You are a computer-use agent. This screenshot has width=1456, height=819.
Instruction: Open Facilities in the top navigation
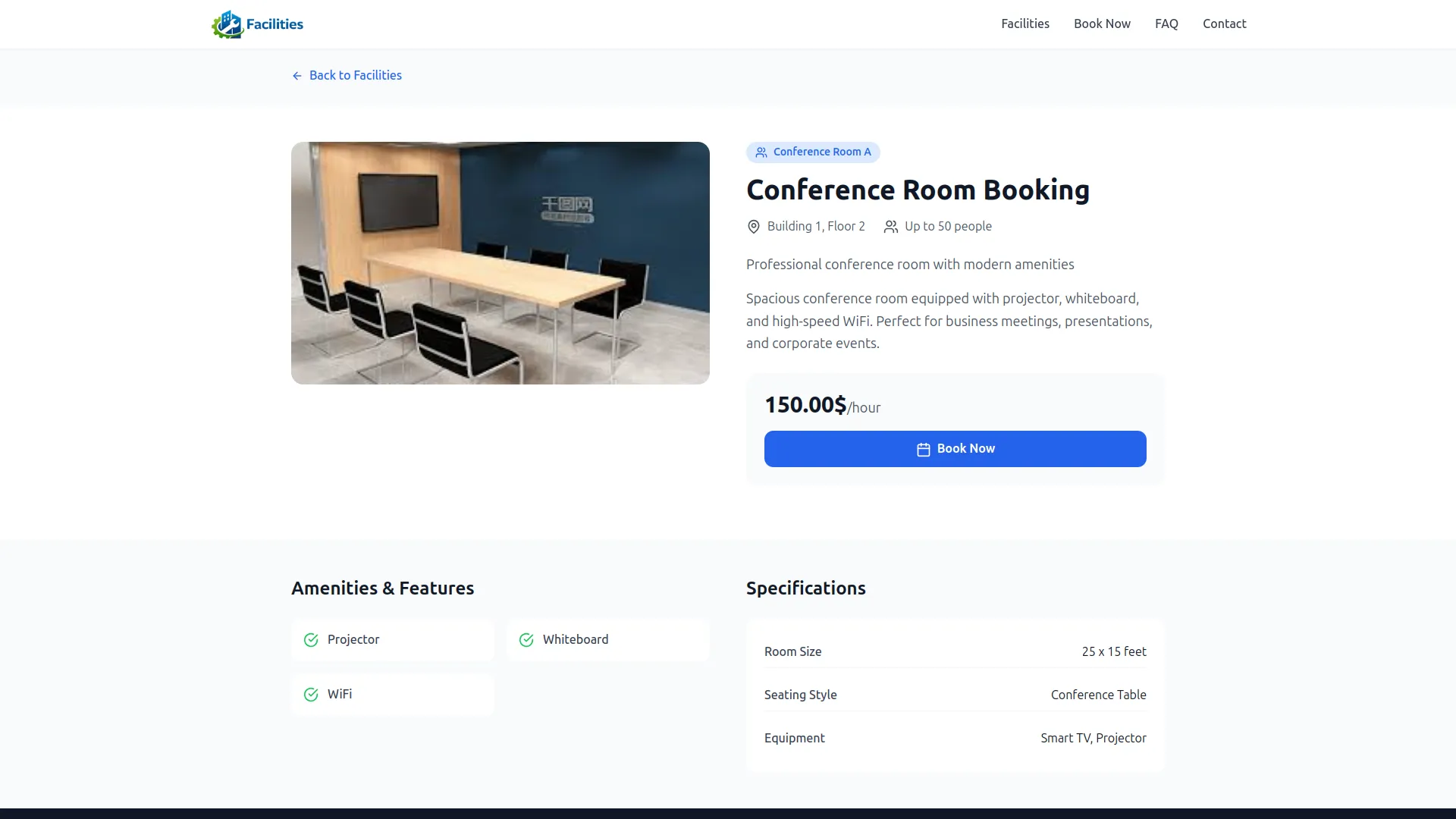pyautogui.click(x=1025, y=24)
